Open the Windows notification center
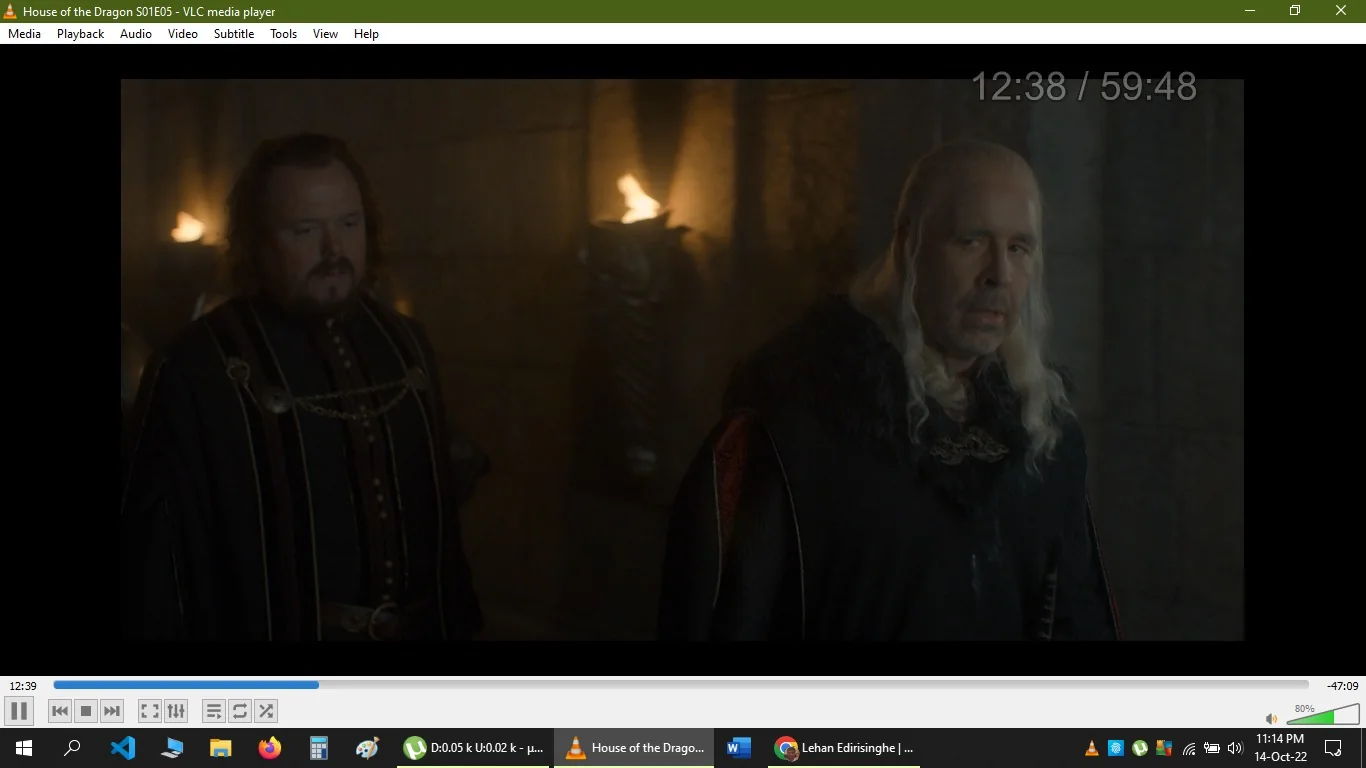 coord(1333,748)
